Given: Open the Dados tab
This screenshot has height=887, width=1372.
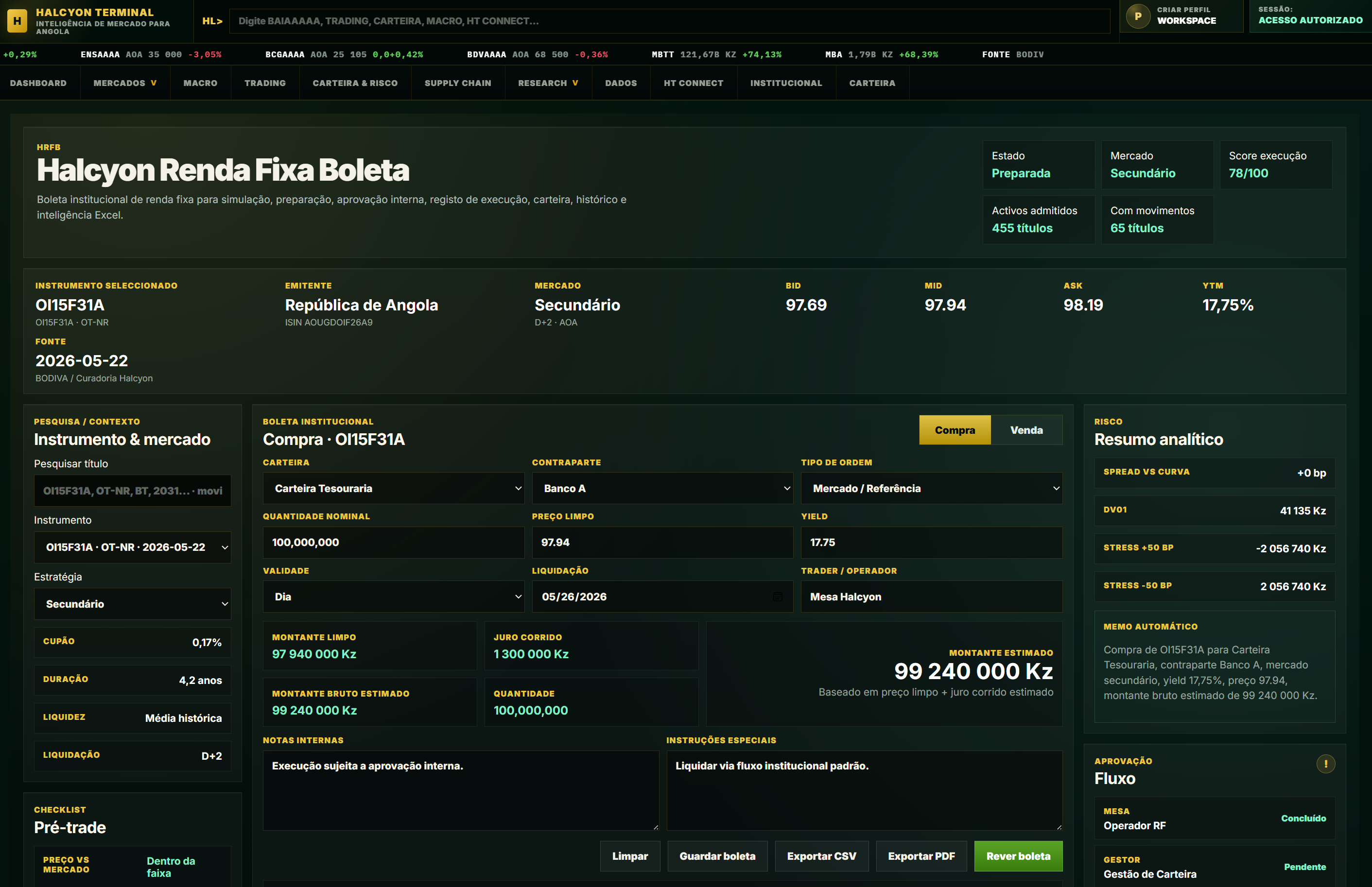Looking at the screenshot, I should click(621, 83).
